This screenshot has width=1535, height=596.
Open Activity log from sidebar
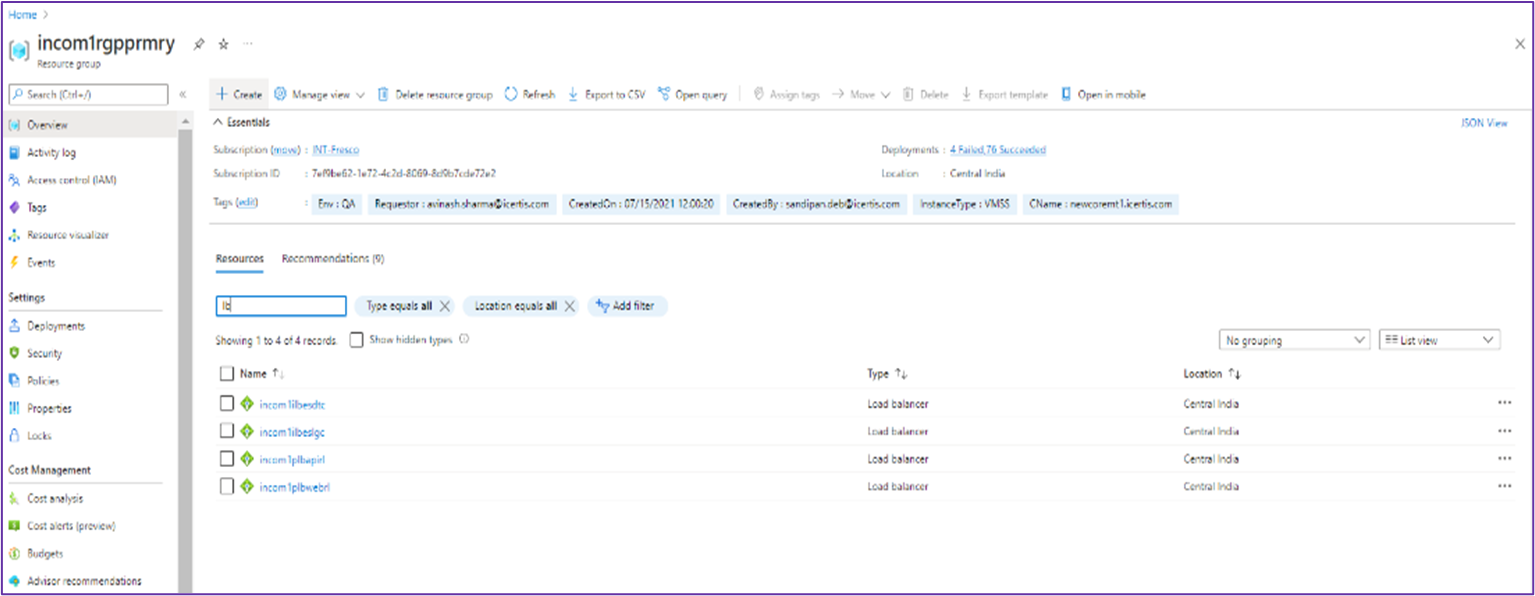point(51,153)
